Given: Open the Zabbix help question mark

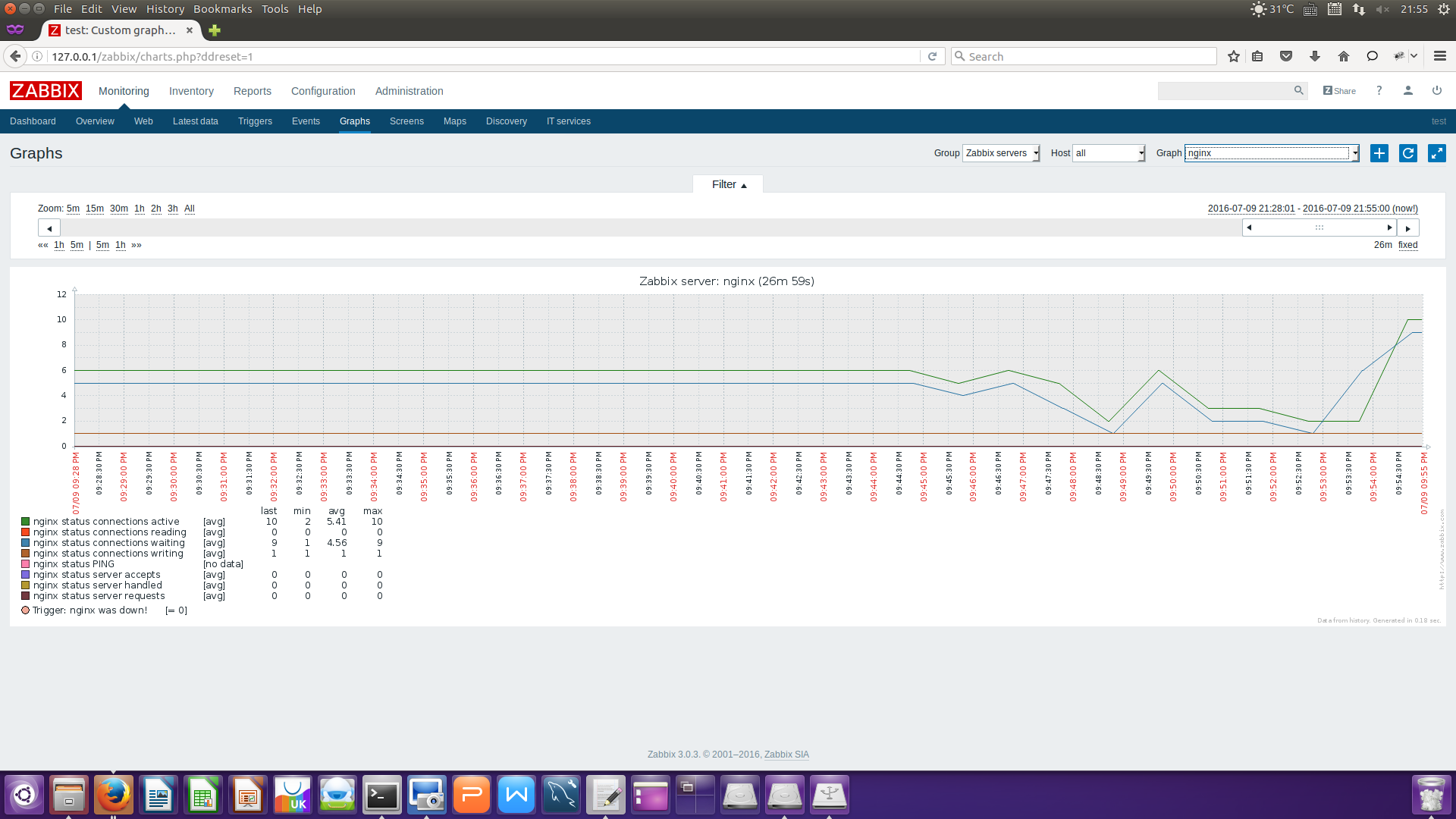Looking at the screenshot, I should [x=1379, y=90].
